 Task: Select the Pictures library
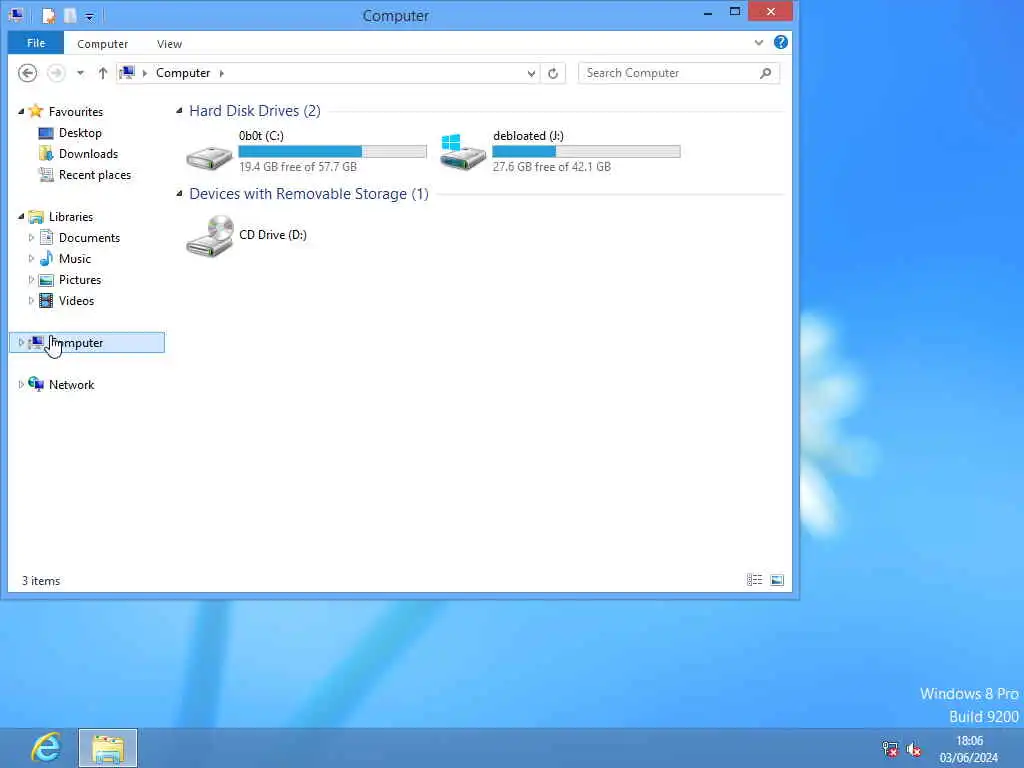[80, 280]
